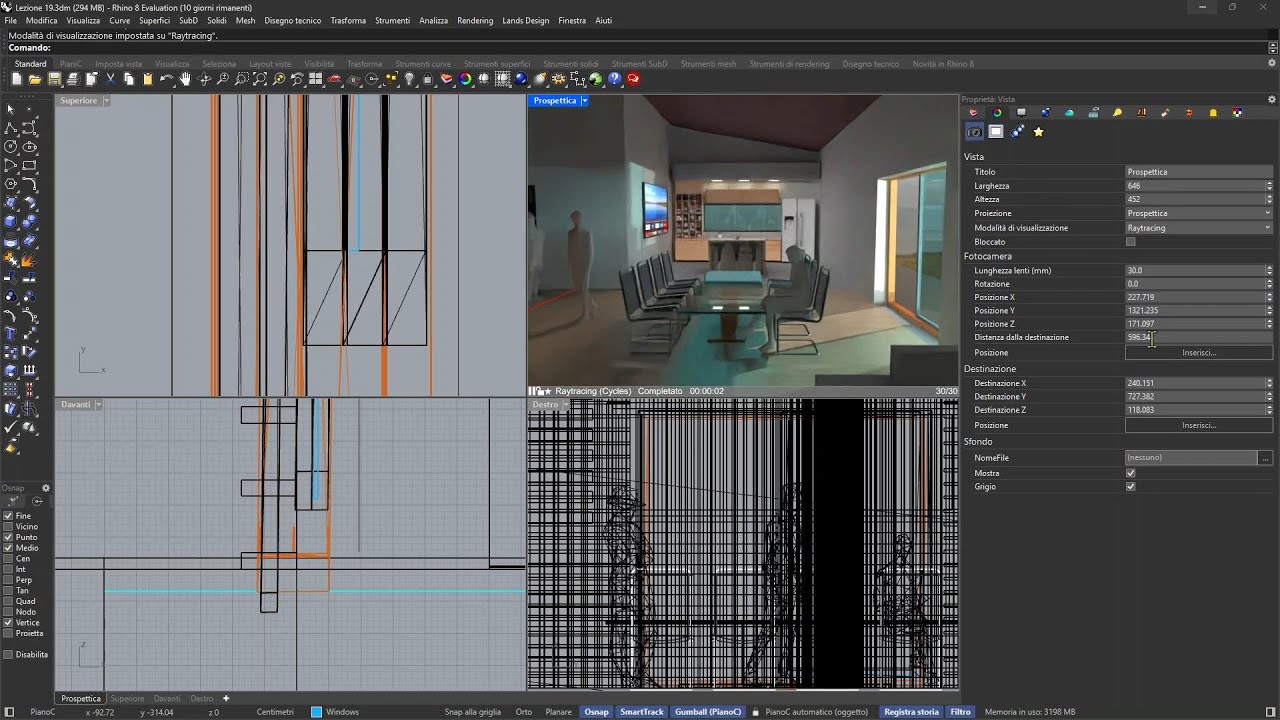
Task: Open Osnap panel gear options
Action: click(45, 488)
